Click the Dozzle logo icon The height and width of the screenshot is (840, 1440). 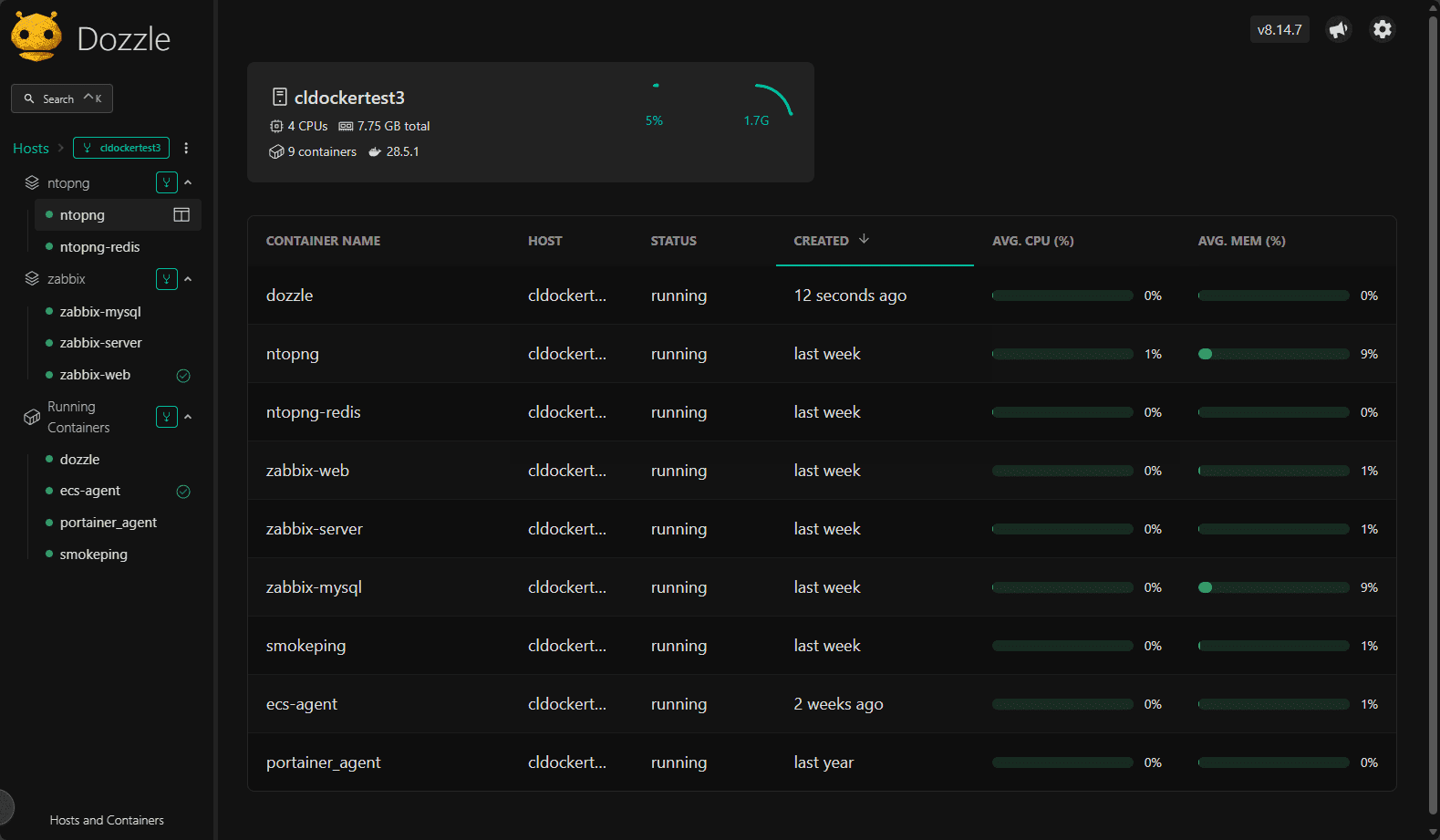(36, 37)
